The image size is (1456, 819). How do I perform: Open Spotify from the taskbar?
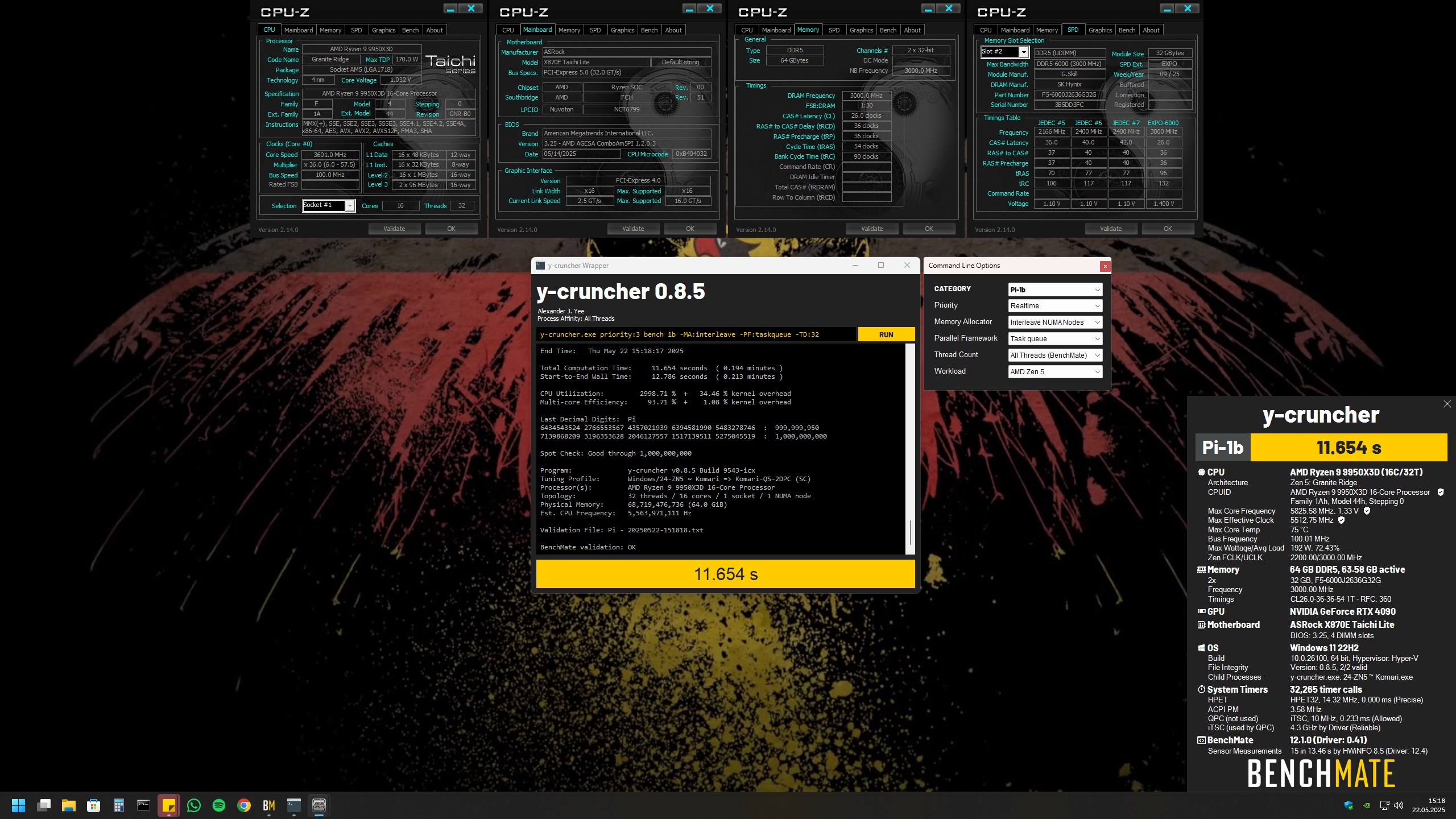[219, 805]
